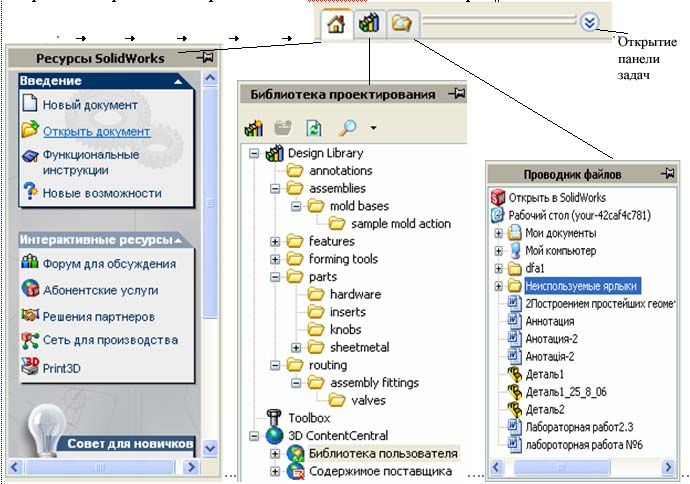Select the knobs folder

[x=345, y=330]
